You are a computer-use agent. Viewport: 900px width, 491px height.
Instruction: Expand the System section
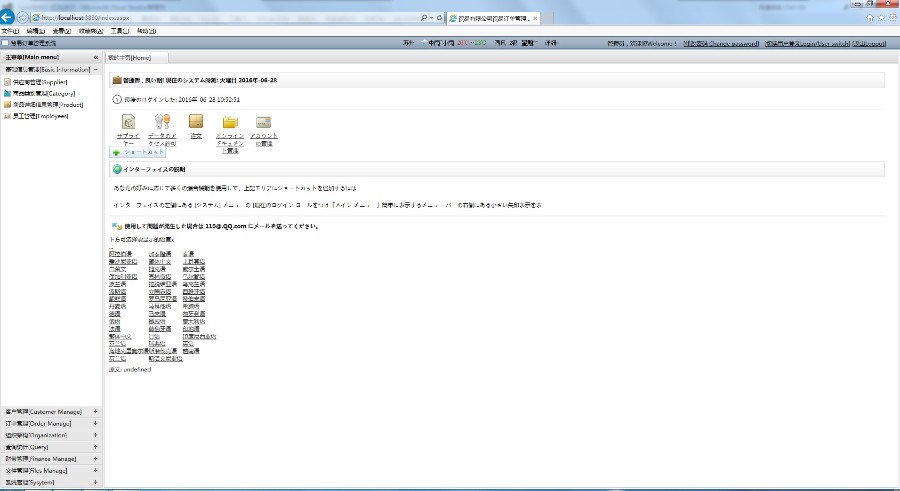95,482
